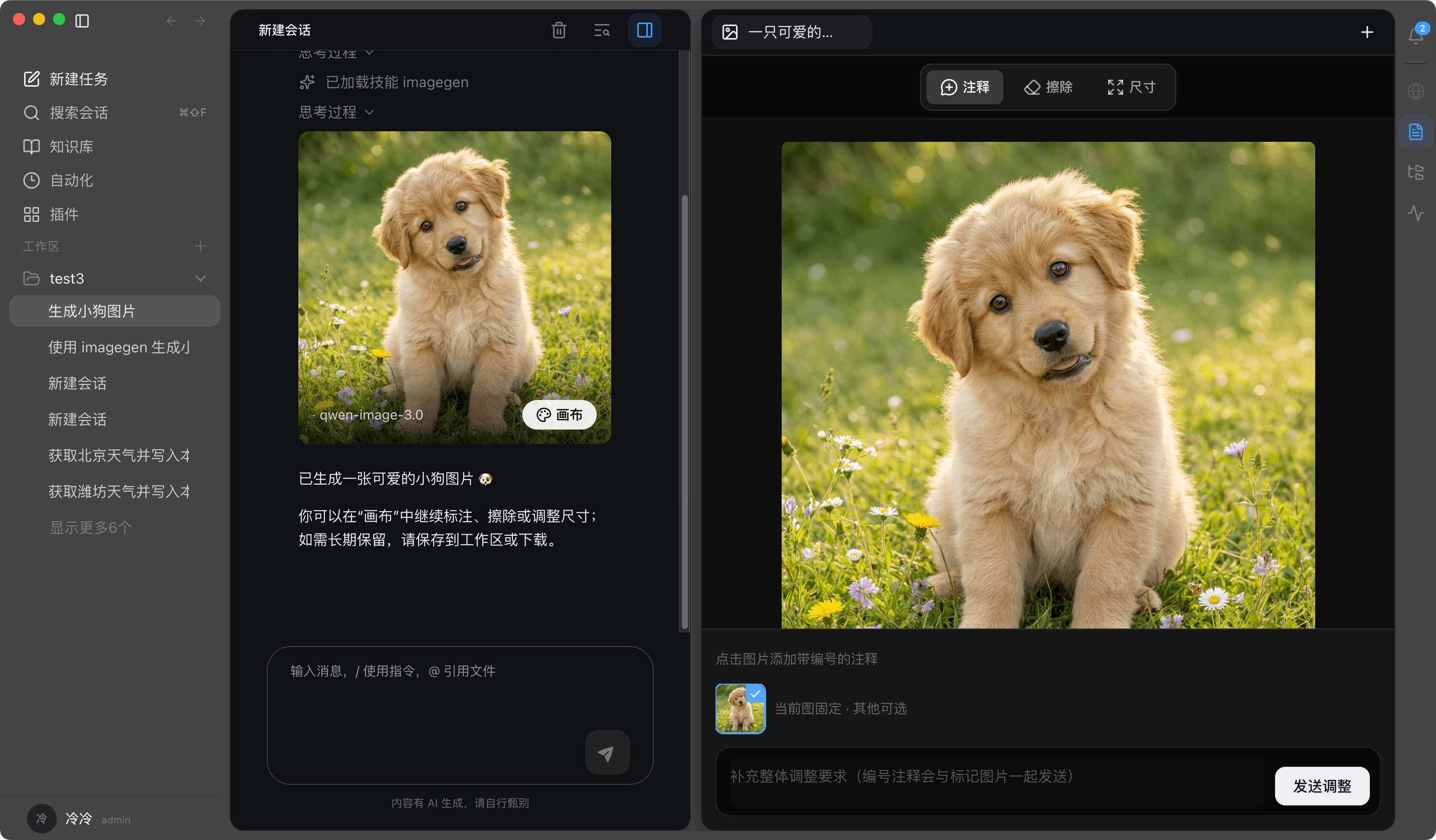Open 画布 canvas from generated image
Image resolution: width=1436 pixels, height=840 pixels.
559,414
